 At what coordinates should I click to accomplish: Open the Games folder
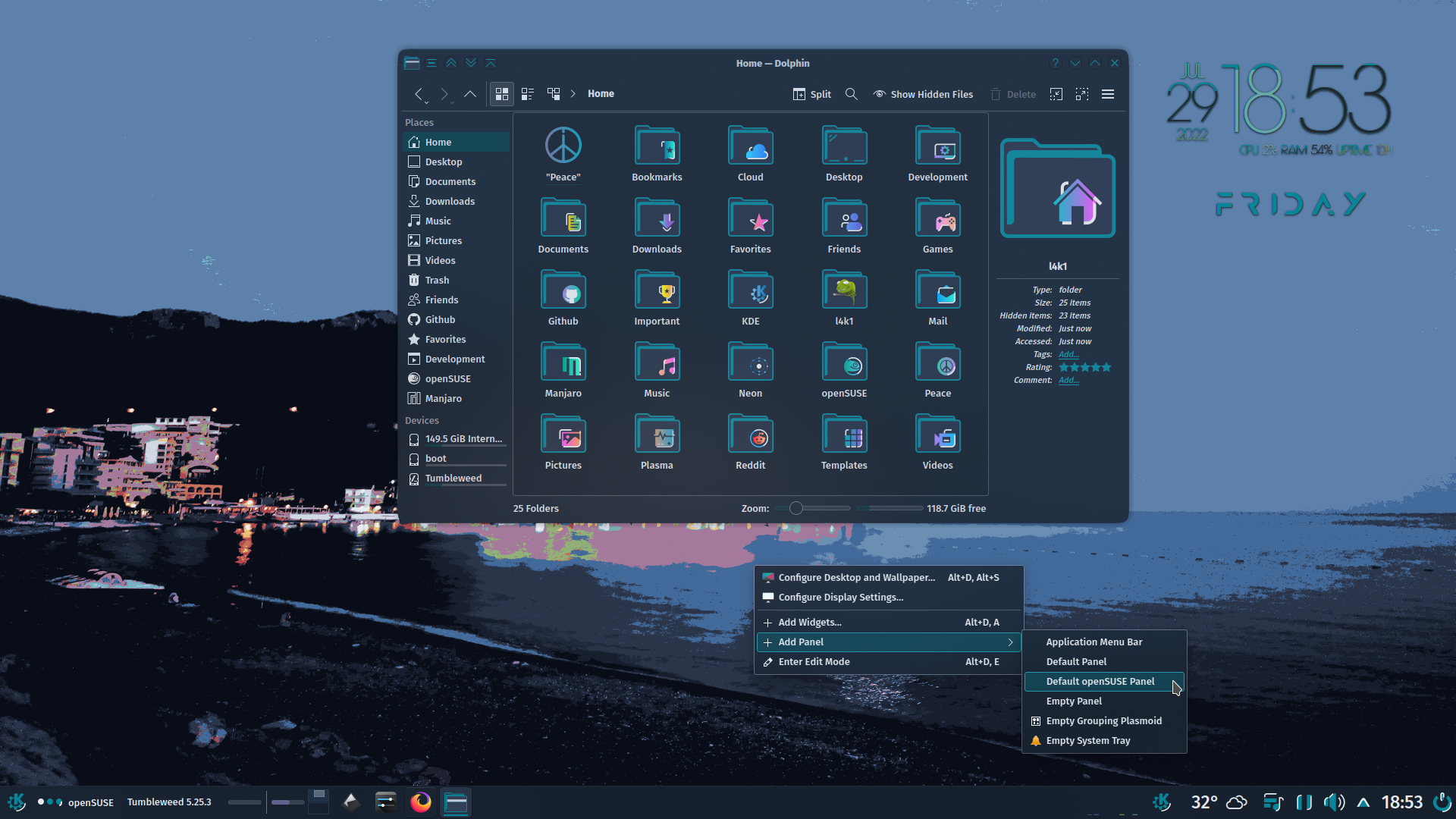click(938, 227)
